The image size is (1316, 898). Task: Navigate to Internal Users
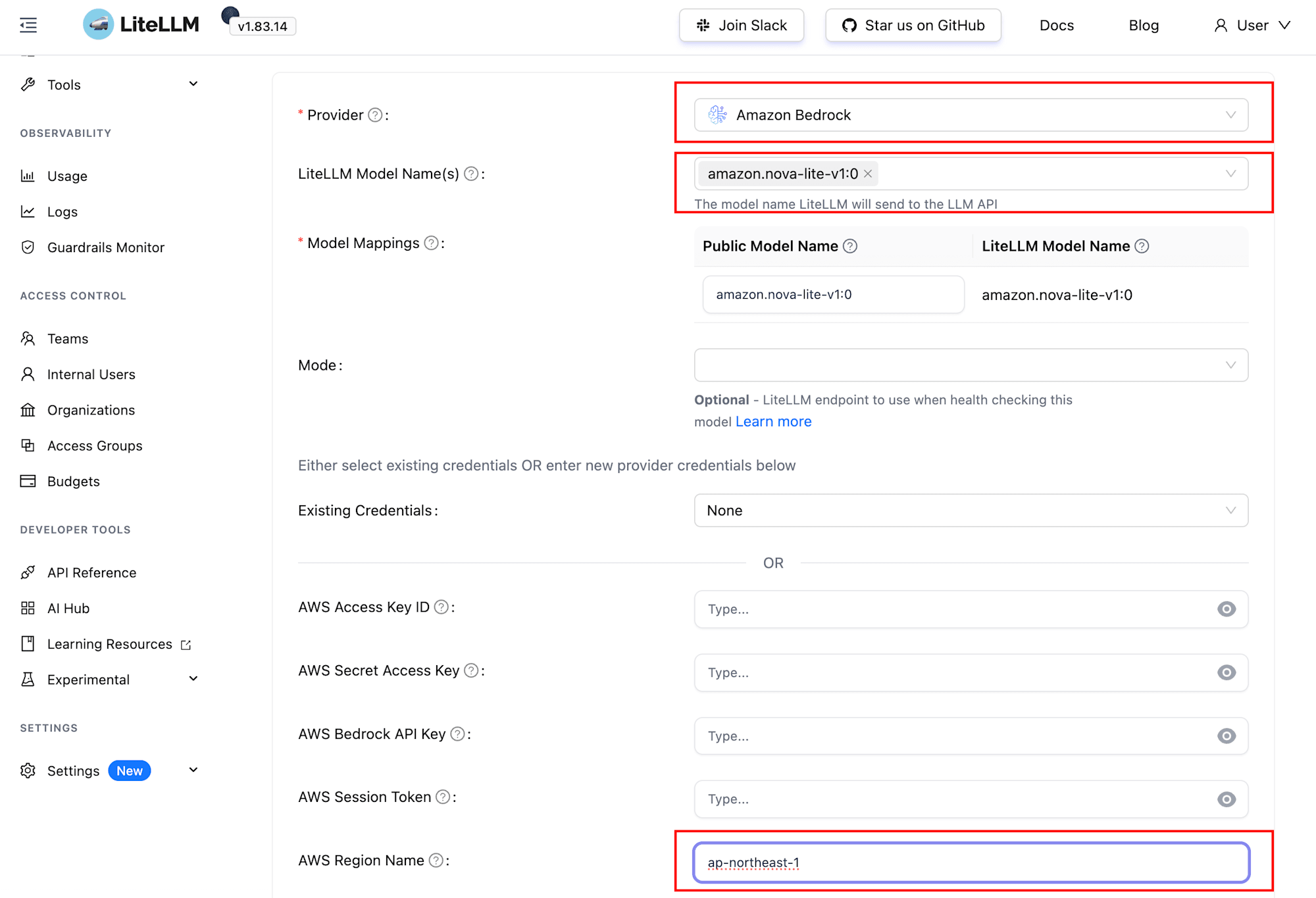(91, 374)
